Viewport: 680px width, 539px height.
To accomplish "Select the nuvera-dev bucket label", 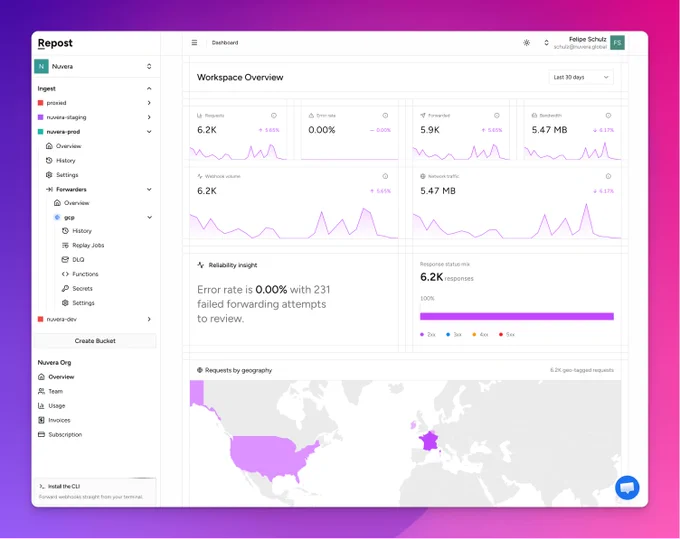I will tap(62, 319).
